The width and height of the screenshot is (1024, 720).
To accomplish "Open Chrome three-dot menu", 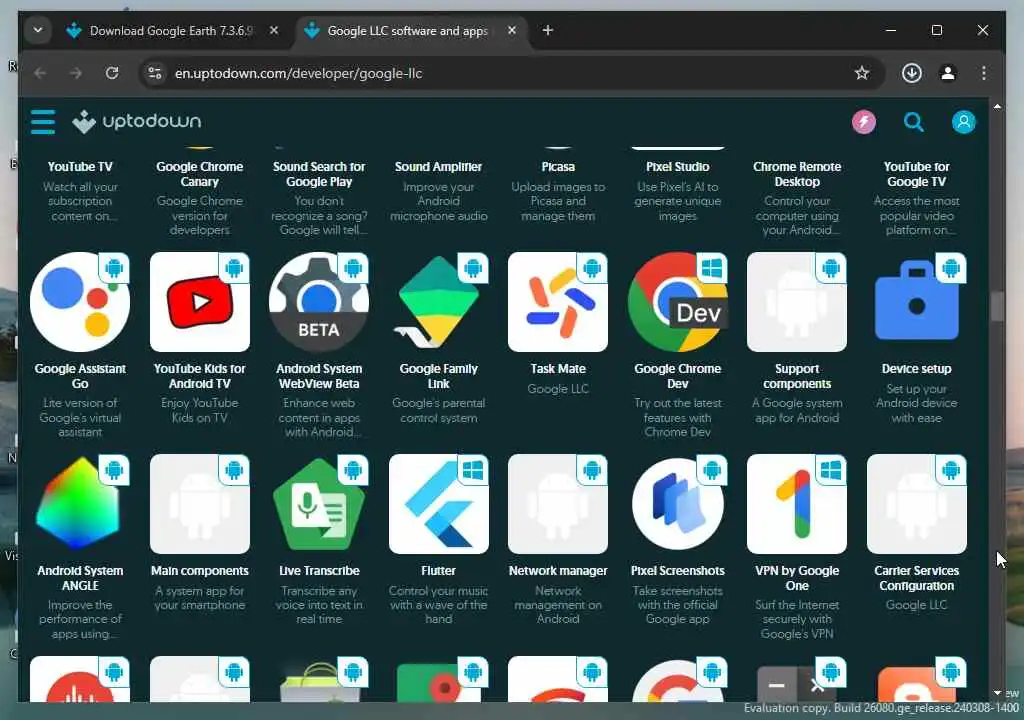I will coord(984,73).
